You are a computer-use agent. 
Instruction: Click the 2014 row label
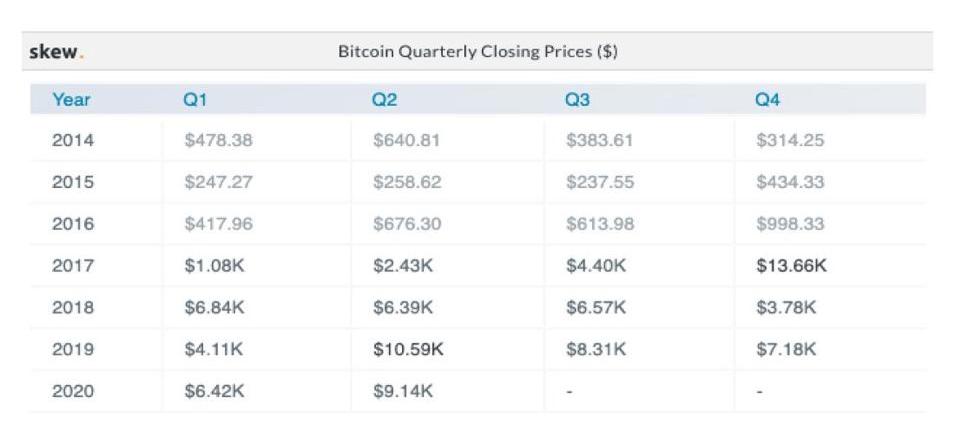click(73, 141)
